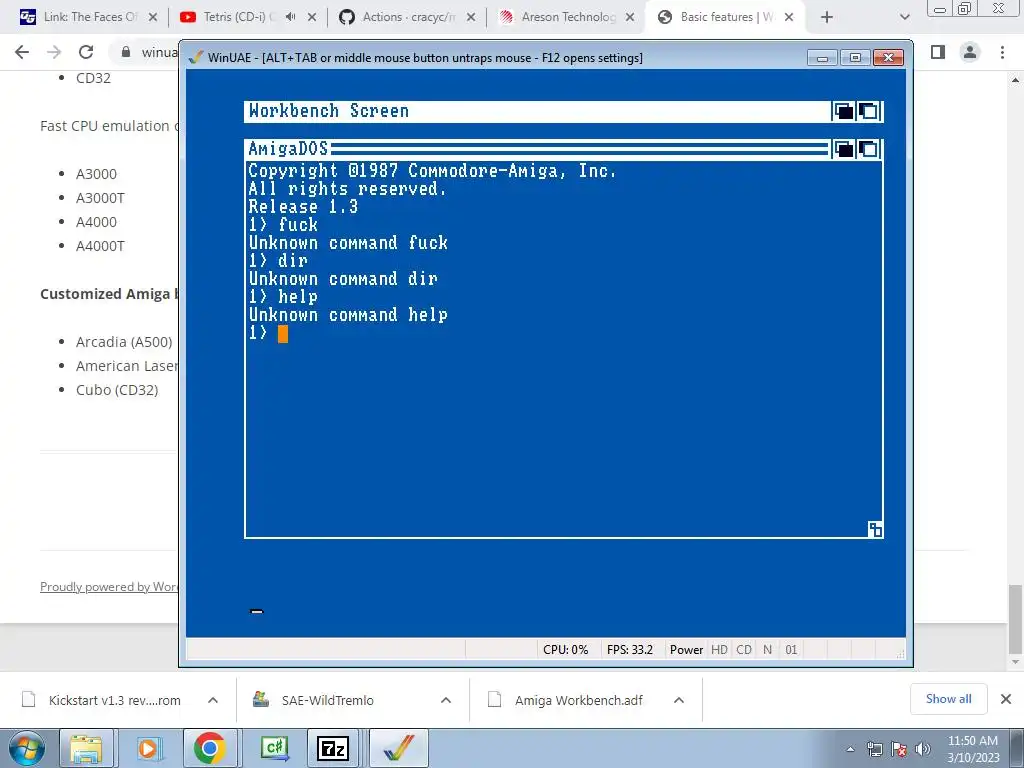Image resolution: width=1024 pixels, height=768 pixels.
Task: Open Chrome from taskbar
Action: pyautogui.click(x=210, y=748)
